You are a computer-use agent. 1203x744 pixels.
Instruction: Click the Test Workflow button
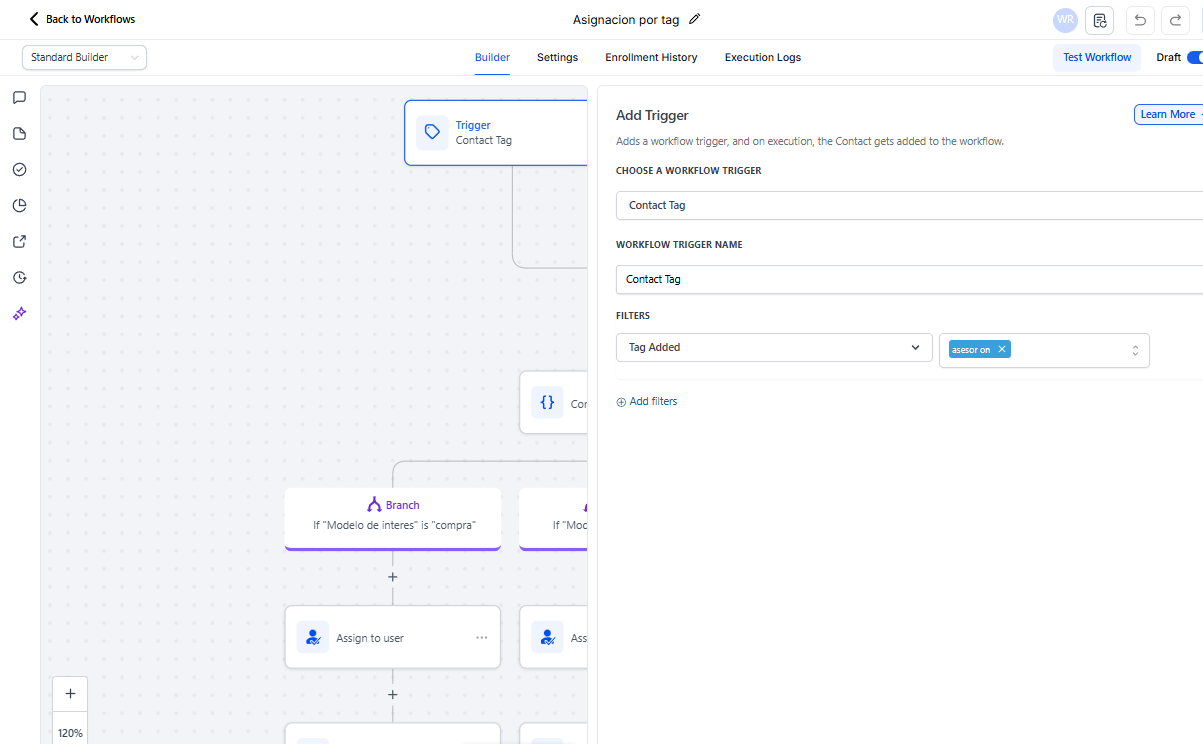pyautogui.click(x=1096, y=58)
